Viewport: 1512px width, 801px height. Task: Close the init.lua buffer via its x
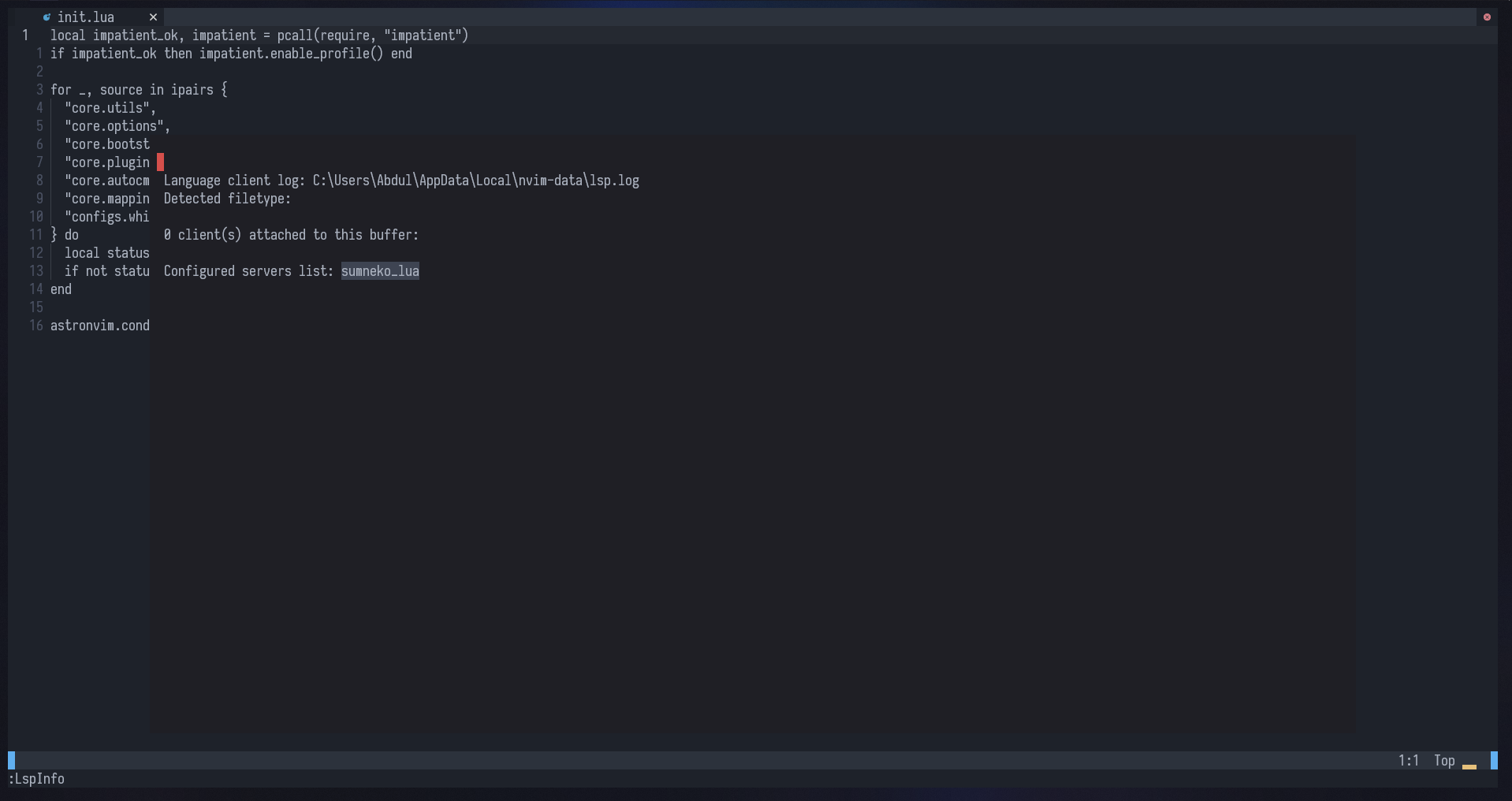pyautogui.click(x=153, y=17)
